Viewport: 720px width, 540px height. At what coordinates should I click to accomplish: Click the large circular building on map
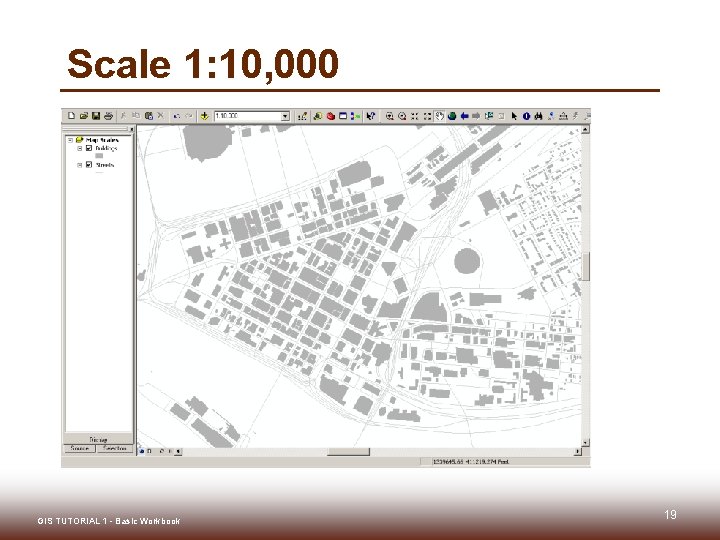[467, 261]
